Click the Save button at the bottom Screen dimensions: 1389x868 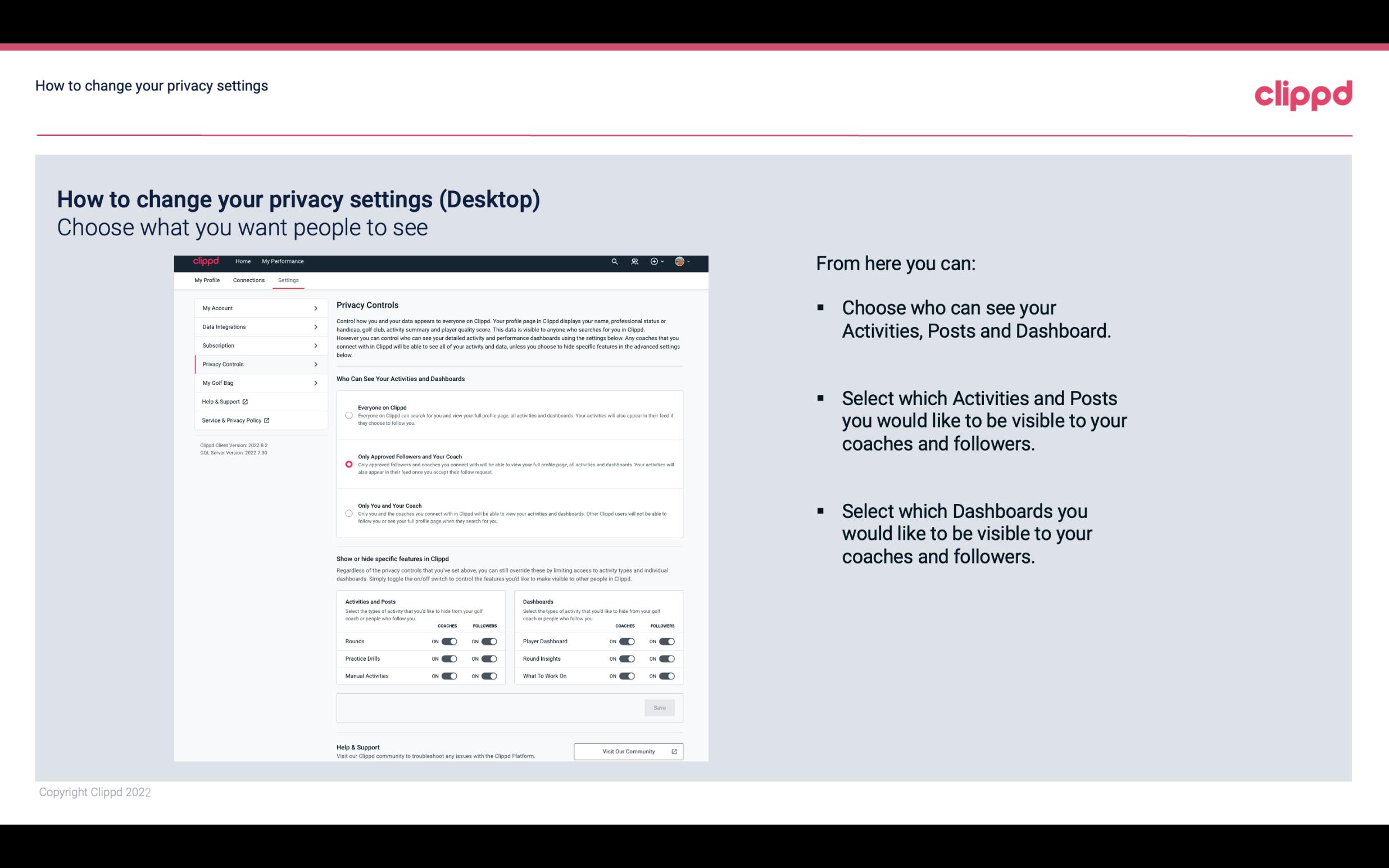(x=660, y=708)
